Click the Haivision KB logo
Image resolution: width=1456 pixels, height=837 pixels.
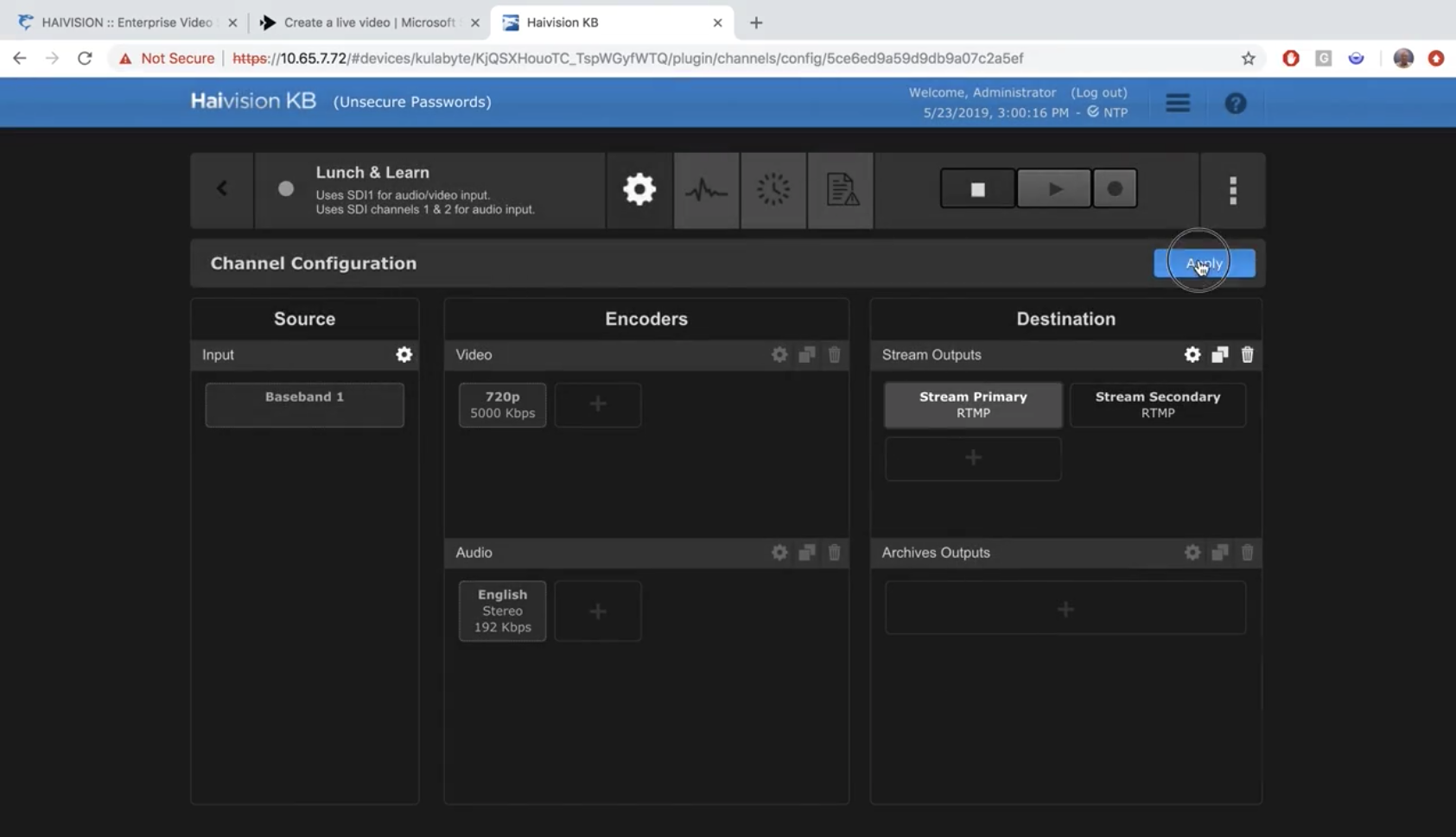pyautogui.click(x=253, y=101)
